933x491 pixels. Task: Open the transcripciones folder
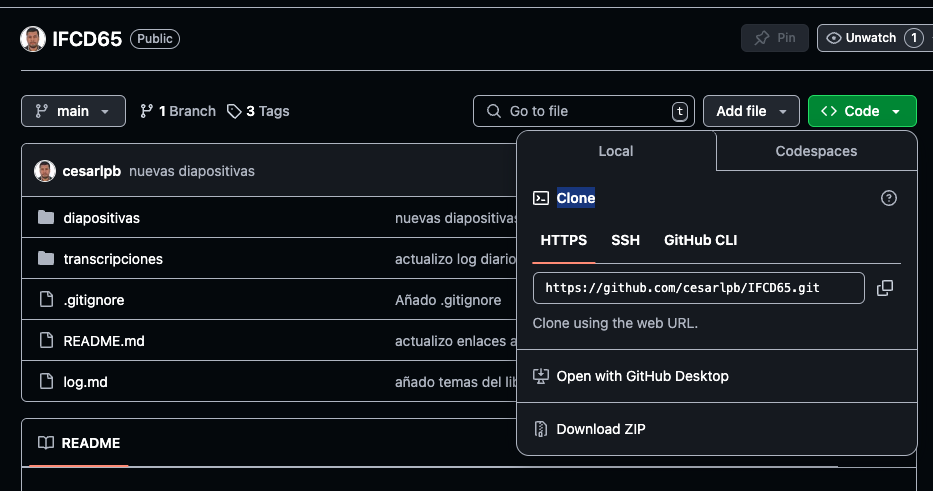(x=113, y=259)
